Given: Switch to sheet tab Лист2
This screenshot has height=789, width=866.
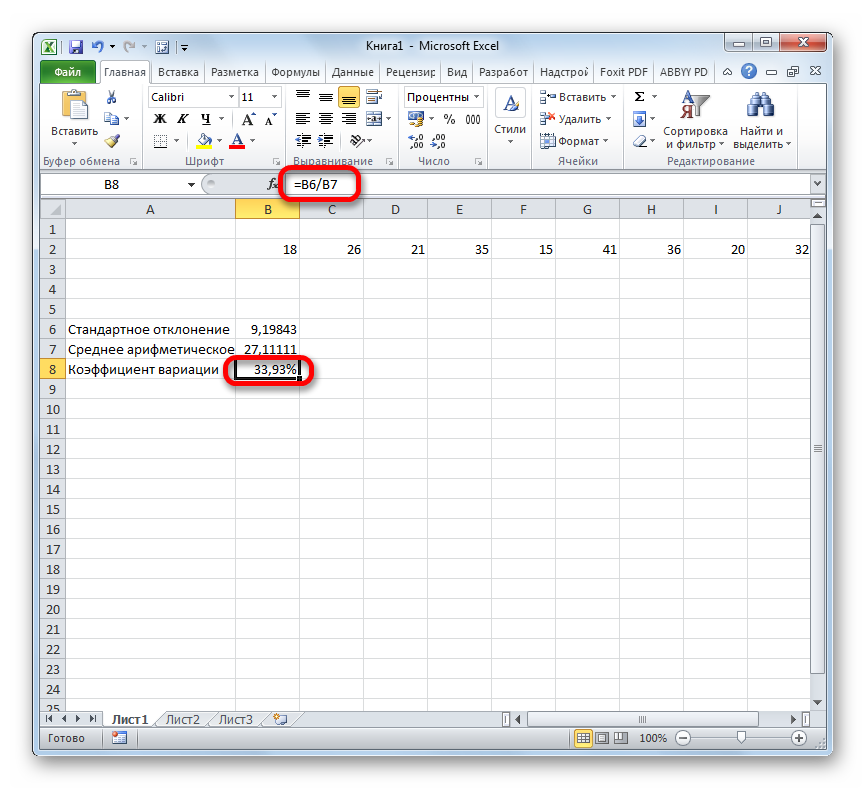Looking at the screenshot, I should pos(183,719).
